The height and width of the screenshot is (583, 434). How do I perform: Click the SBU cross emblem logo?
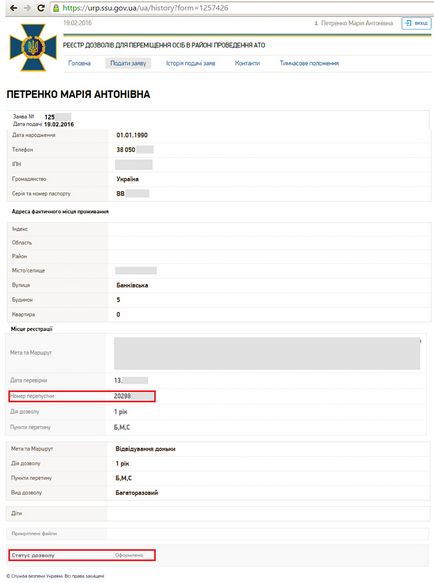coord(33,47)
